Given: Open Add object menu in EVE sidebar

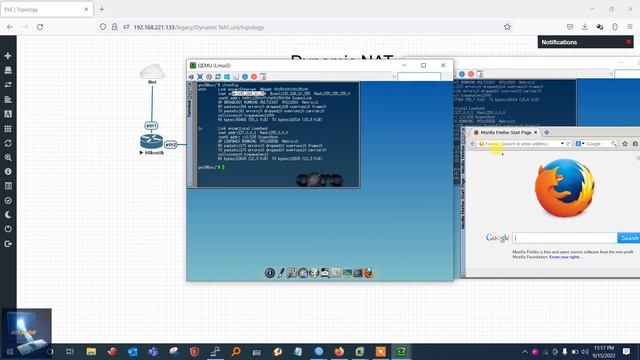Looking at the screenshot, I should [x=8, y=56].
